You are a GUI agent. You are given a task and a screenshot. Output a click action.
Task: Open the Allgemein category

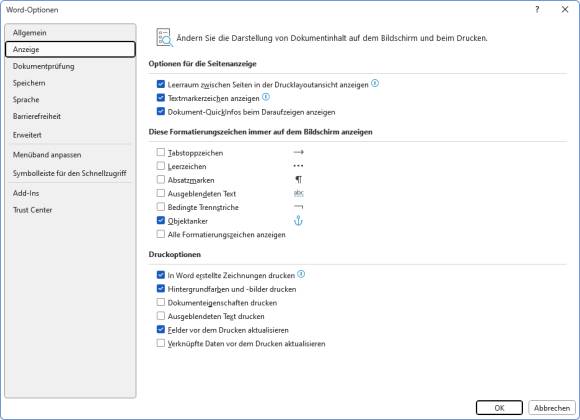70,33
